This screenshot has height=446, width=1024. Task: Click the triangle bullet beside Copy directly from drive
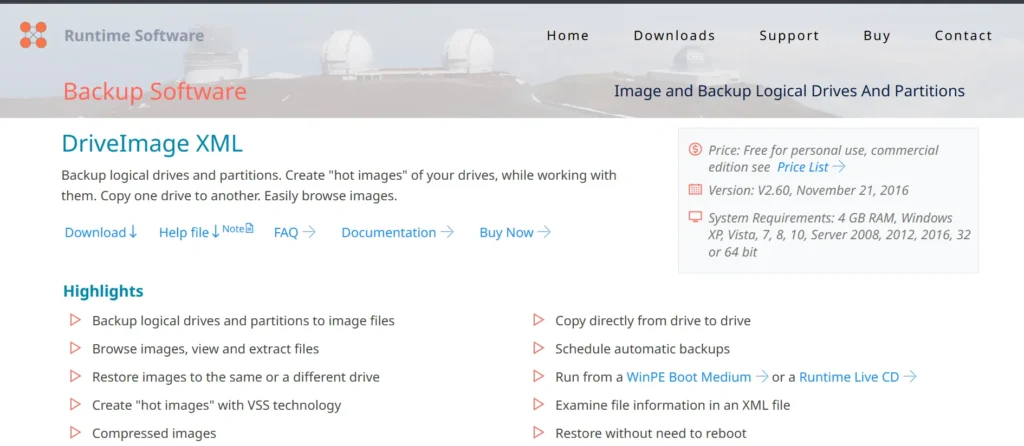point(537,321)
